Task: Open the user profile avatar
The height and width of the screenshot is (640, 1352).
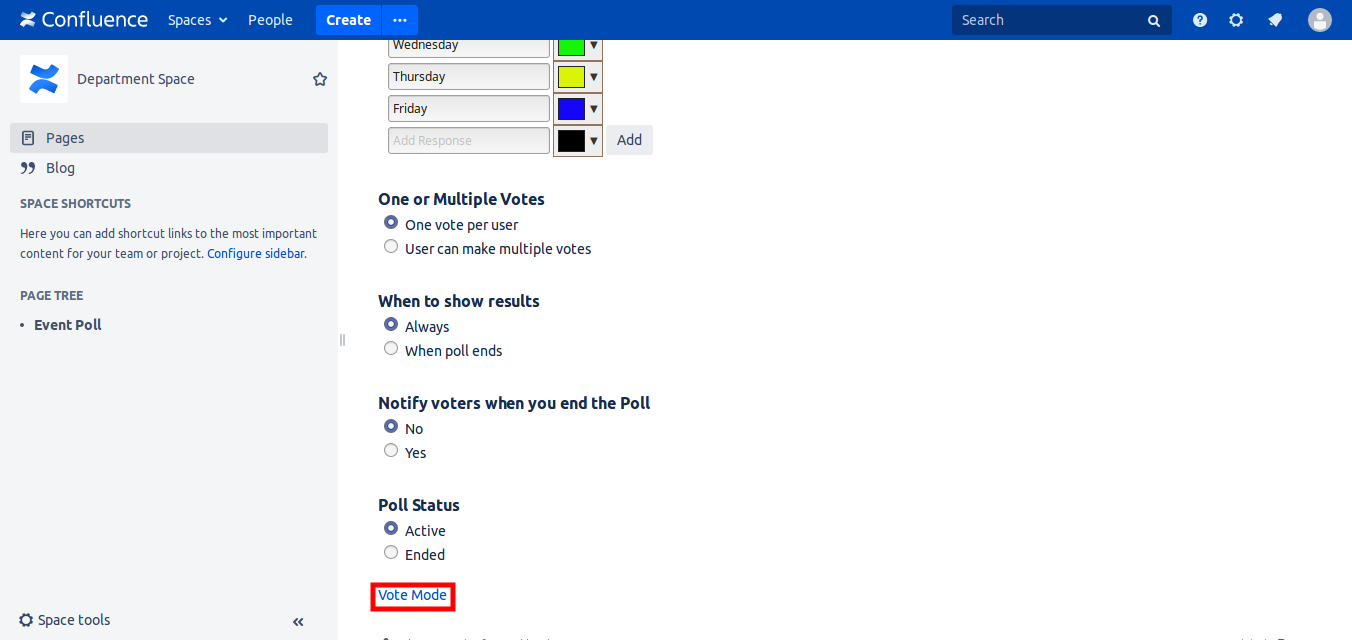Action: pyautogui.click(x=1320, y=20)
